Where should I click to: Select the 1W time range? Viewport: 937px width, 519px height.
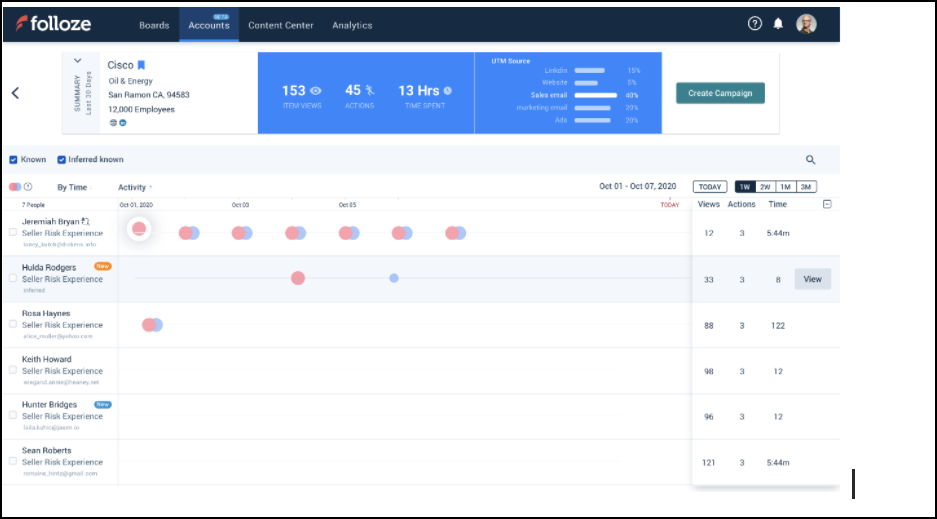[x=745, y=187]
